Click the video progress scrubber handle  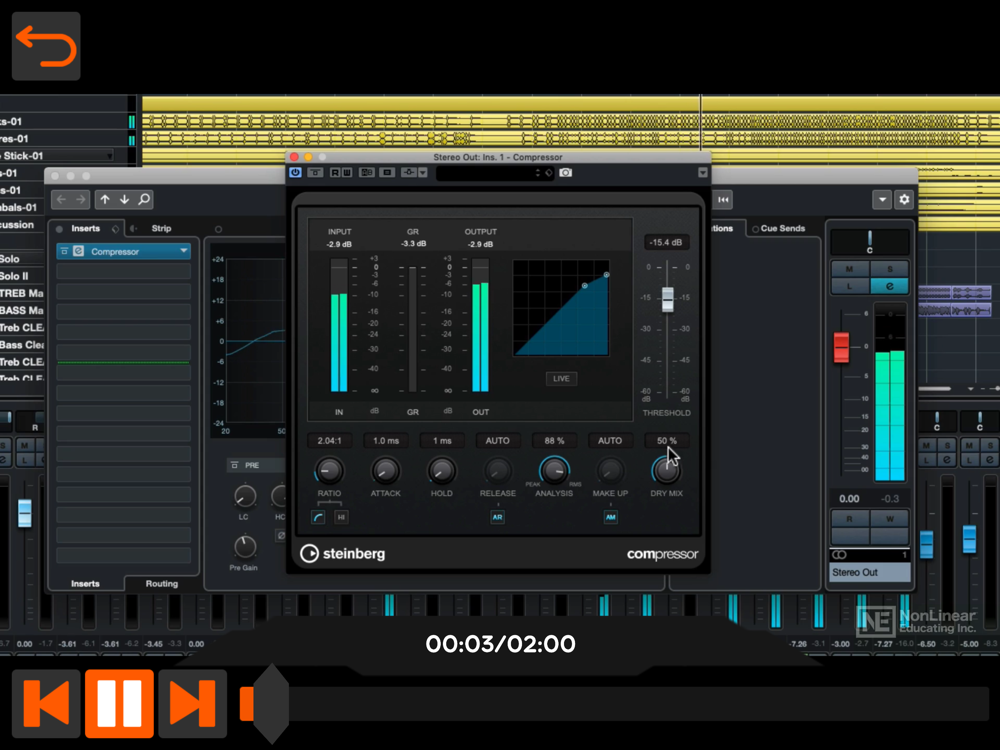tap(270, 704)
